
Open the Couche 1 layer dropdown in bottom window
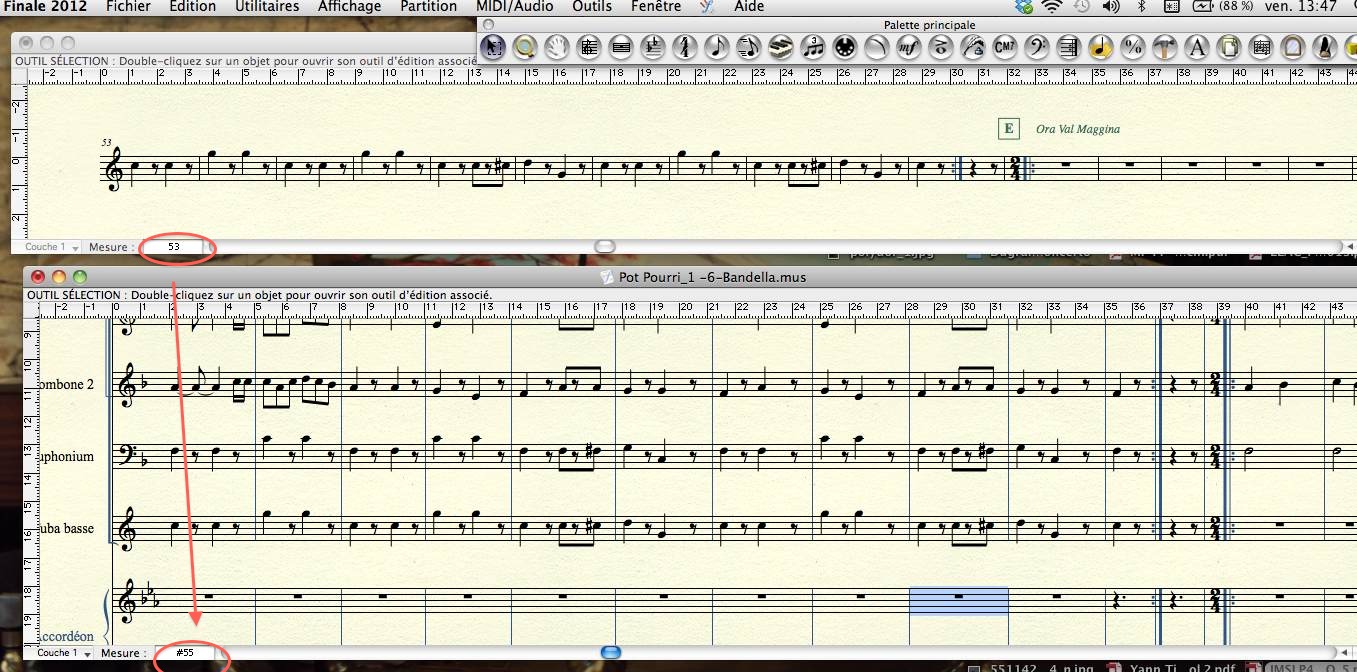[62, 653]
